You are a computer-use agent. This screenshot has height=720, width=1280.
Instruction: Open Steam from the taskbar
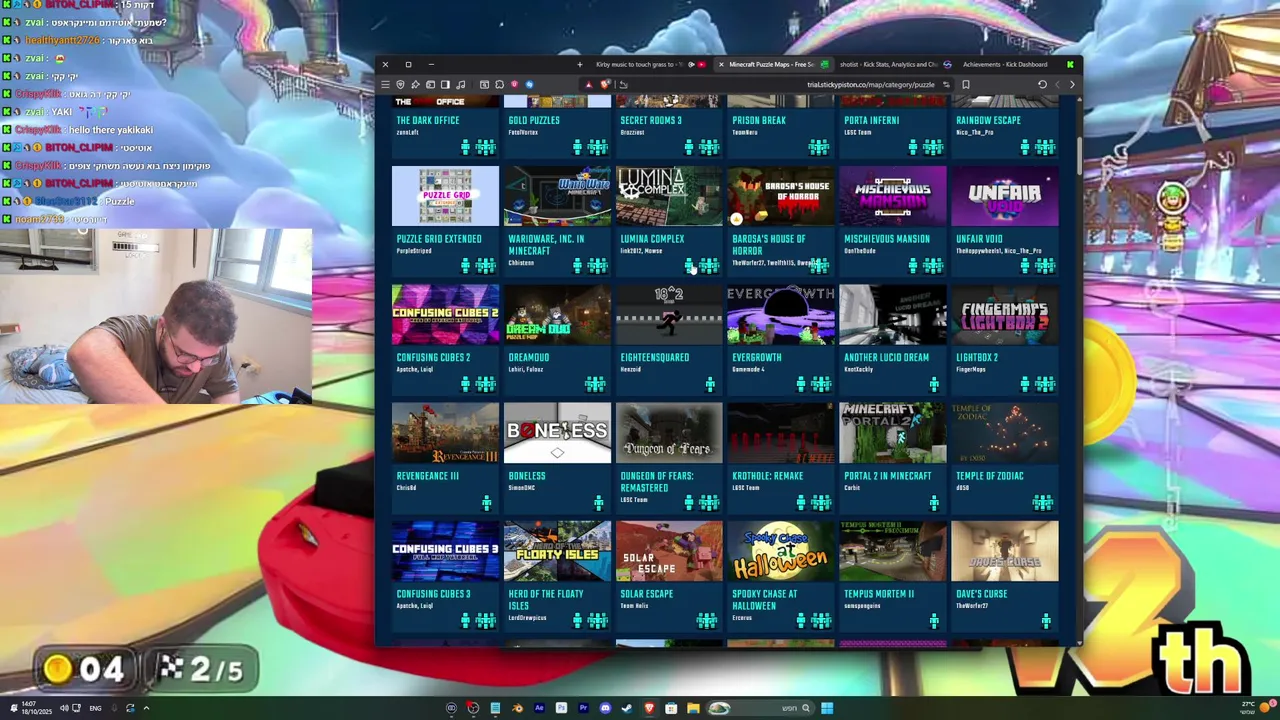point(627,708)
